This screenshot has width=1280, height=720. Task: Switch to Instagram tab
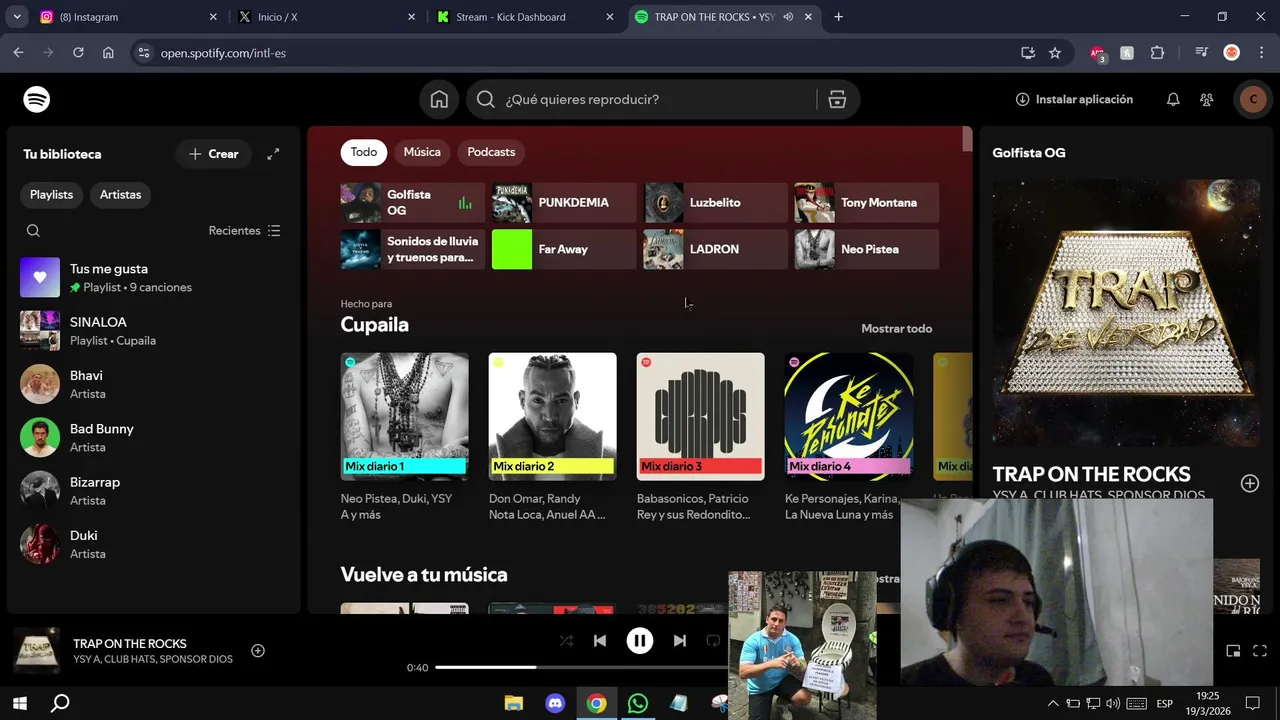click(127, 17)
